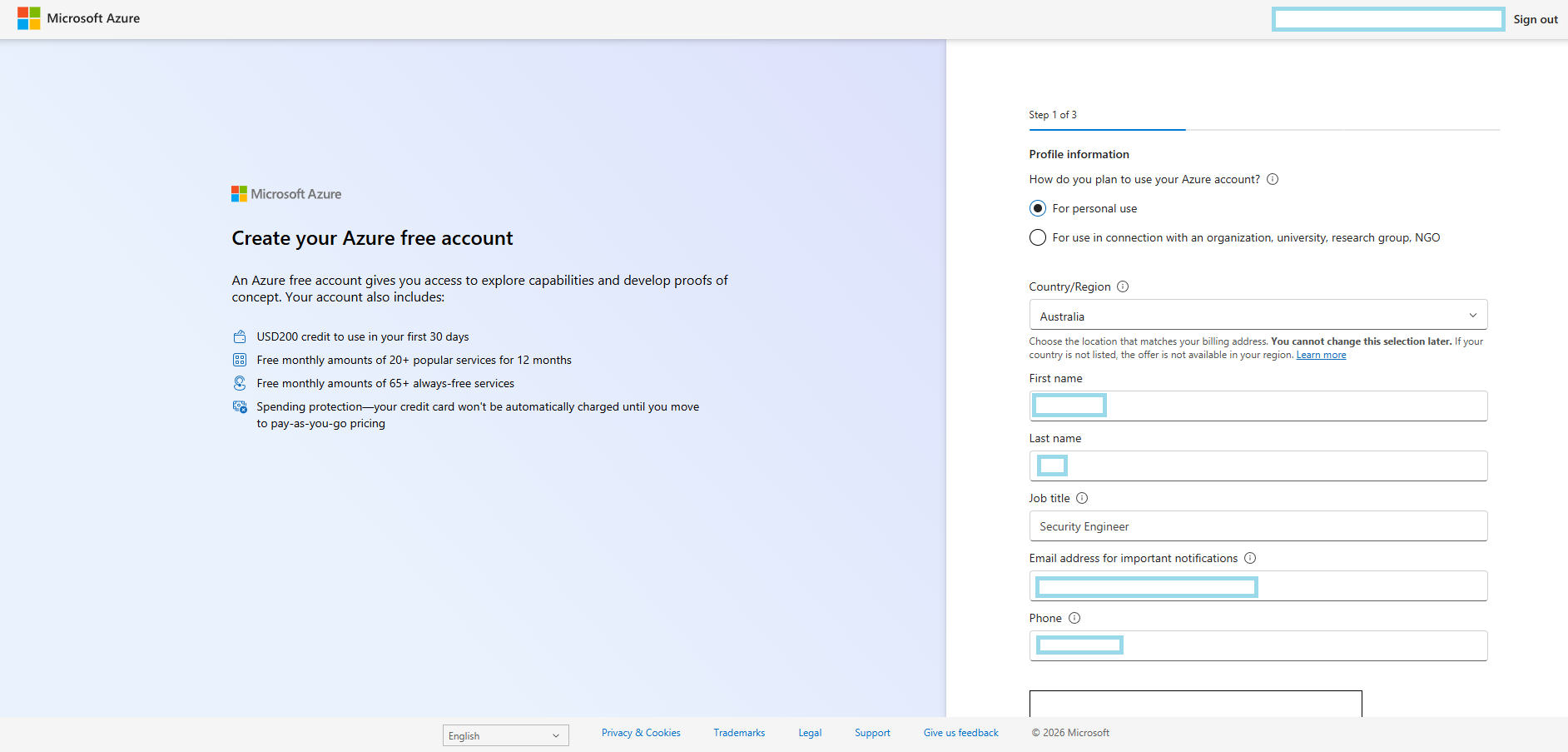1568x752 pixels.
Task: Open the Legal footer link
Action: pos(810,733)
